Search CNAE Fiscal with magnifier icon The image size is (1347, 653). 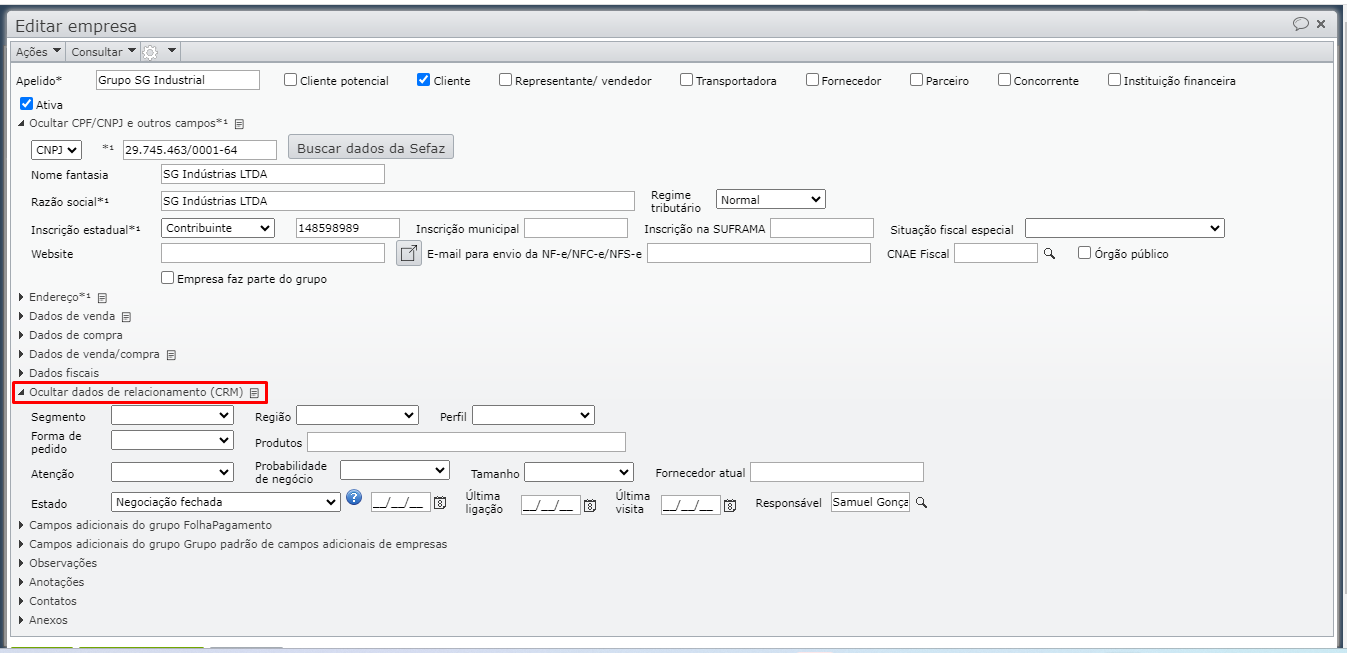(1050, 254)
